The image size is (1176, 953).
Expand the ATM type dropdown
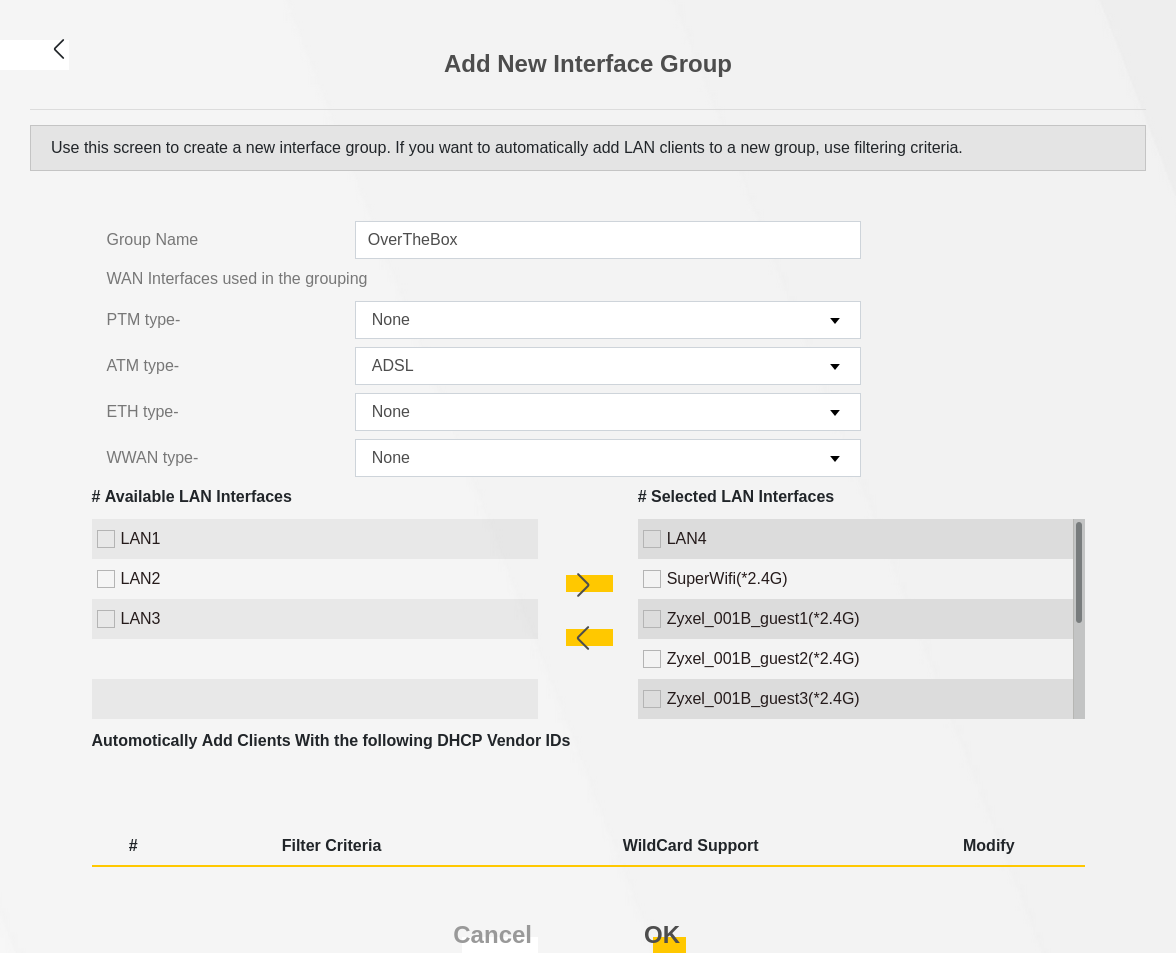pos(607,366)
